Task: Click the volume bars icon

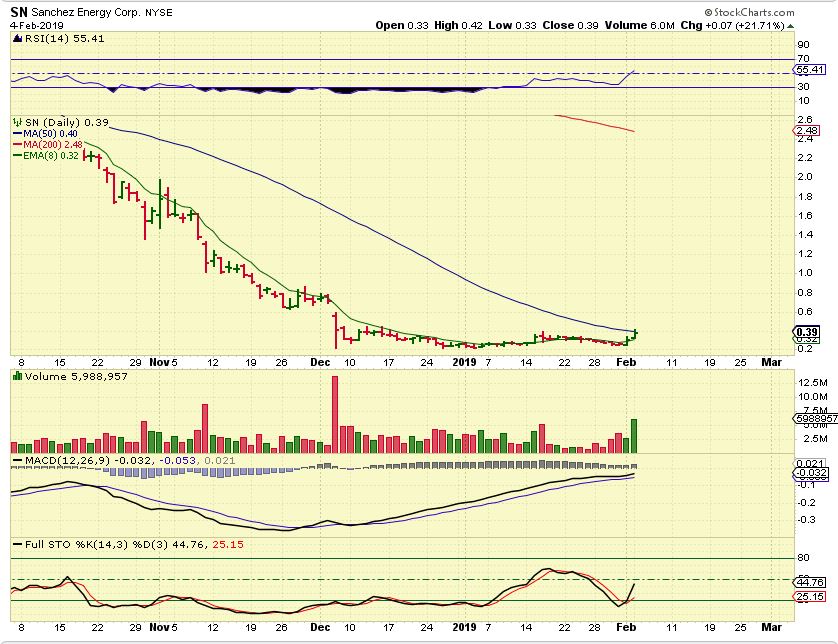Action: coord(18,376)
